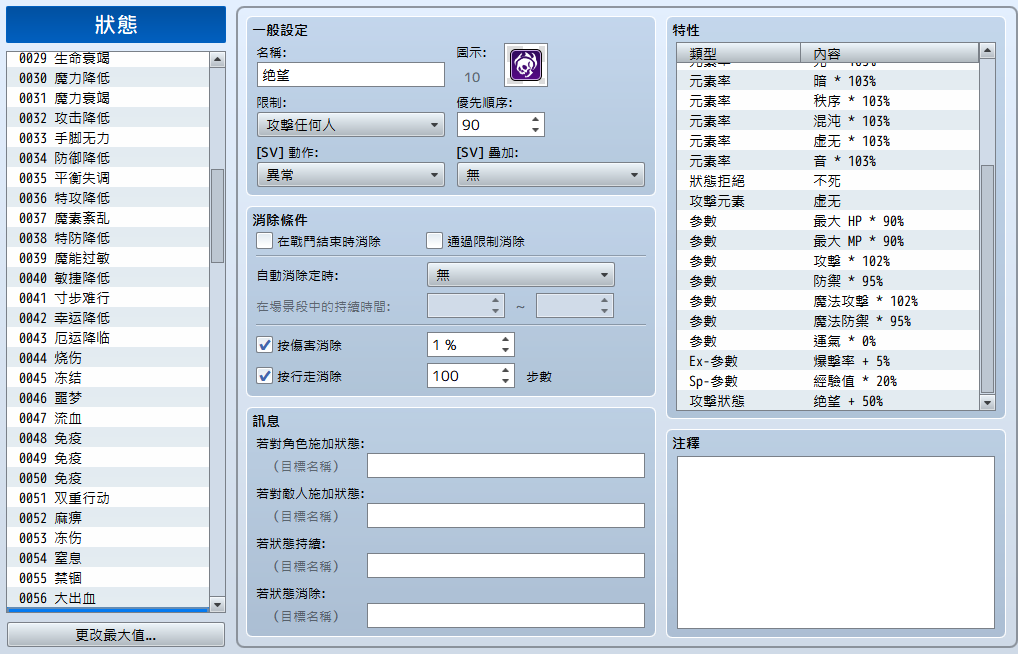Viewport: 1018px width, 654px height.
Task: Click the 內容 column header
Action: click(889, 53)
